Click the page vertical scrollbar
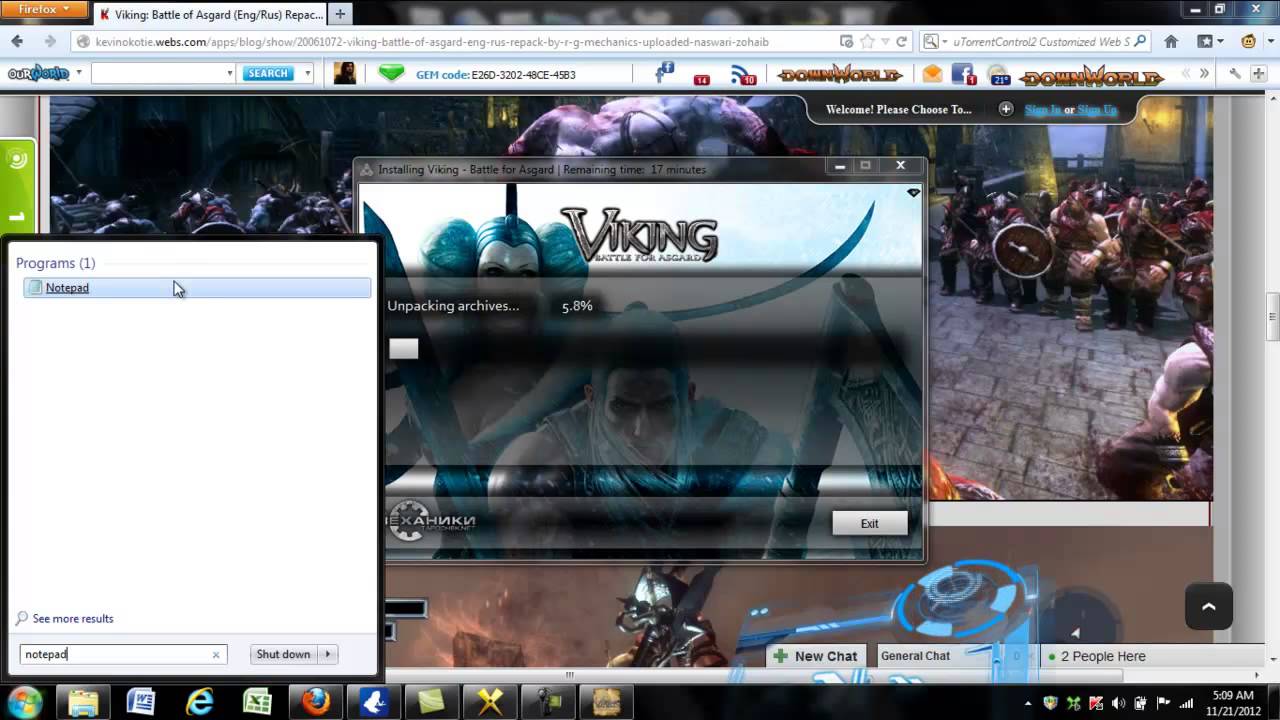Image resolution: width=1280 pixels, height=720 pixels. click(x=1272, y=317)
